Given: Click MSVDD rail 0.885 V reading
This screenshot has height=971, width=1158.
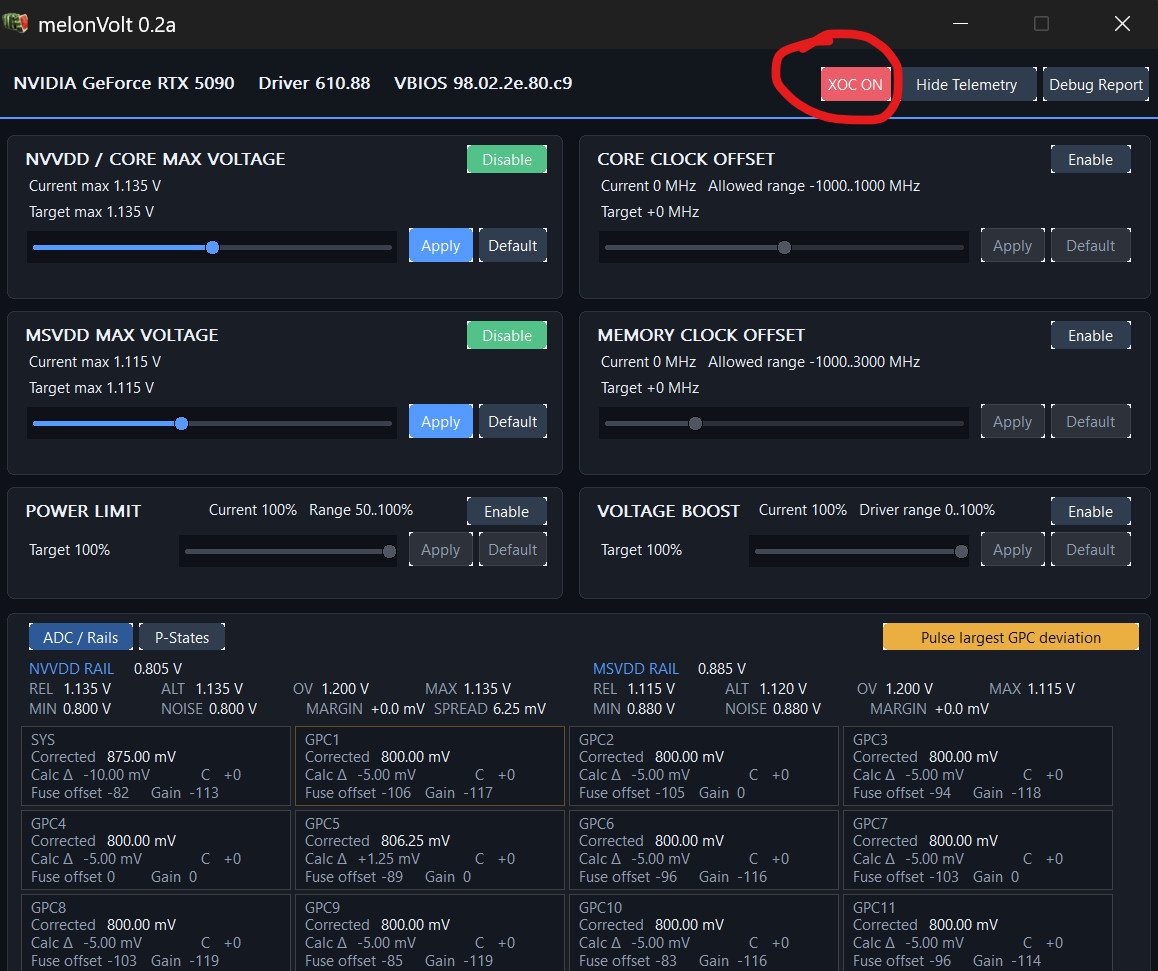Looking at the screenshot, I should (722, 668).
